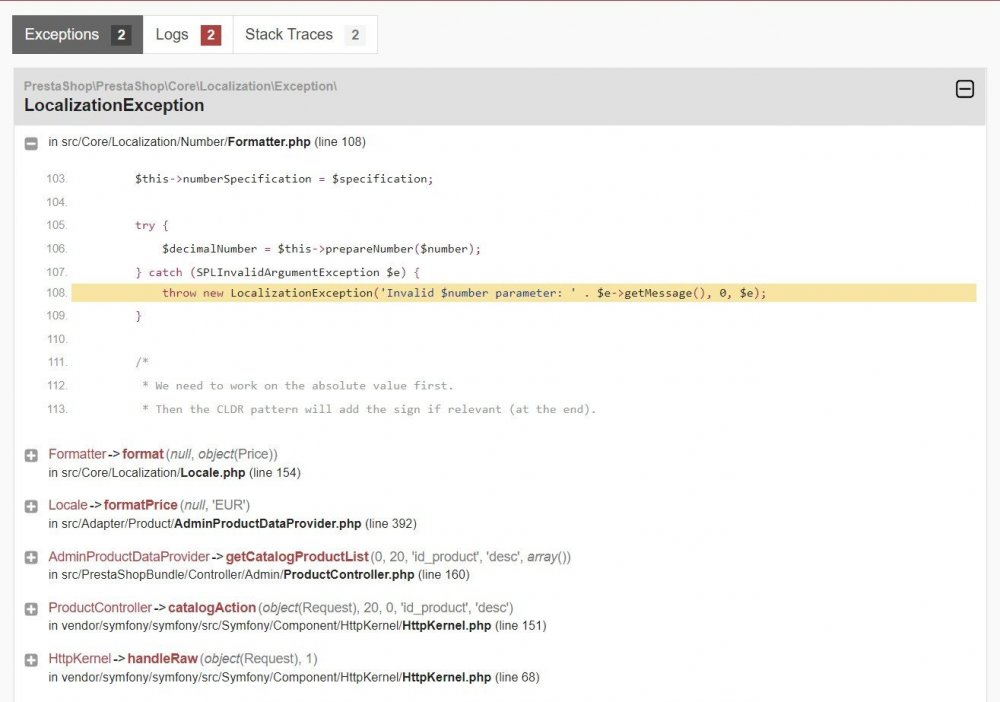Select the Formatter class link
This screenshot has width=1000, height=702.
[x=77, y=454]
